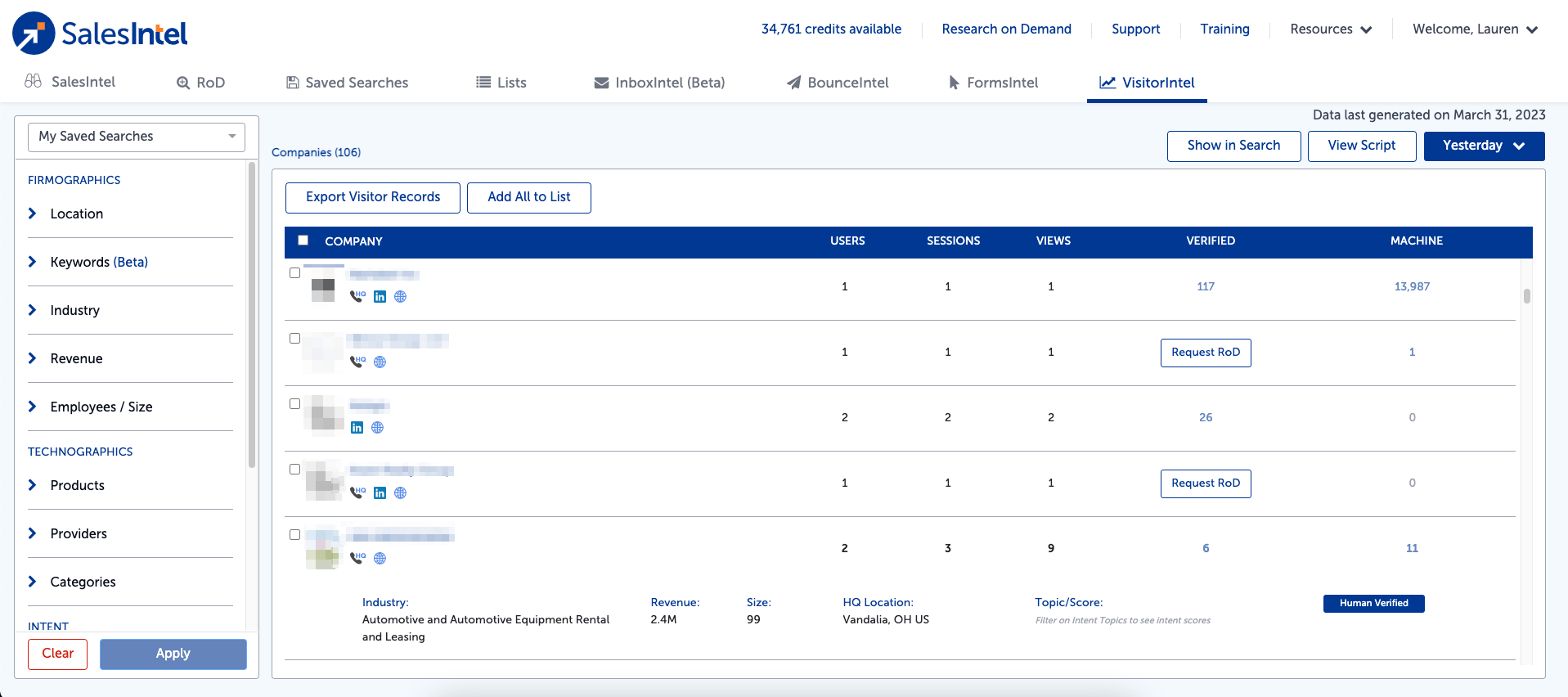Switch to the RoD tab
Screen dimensions: 1568x697
point(201,83)
